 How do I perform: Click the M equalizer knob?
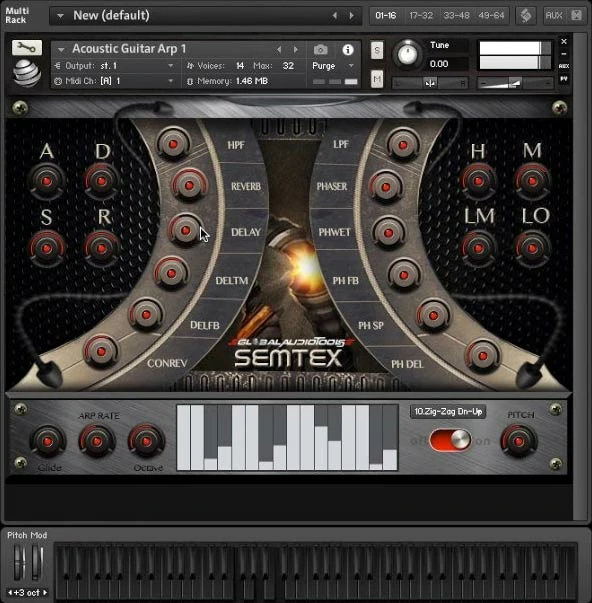tap(532, 181)
